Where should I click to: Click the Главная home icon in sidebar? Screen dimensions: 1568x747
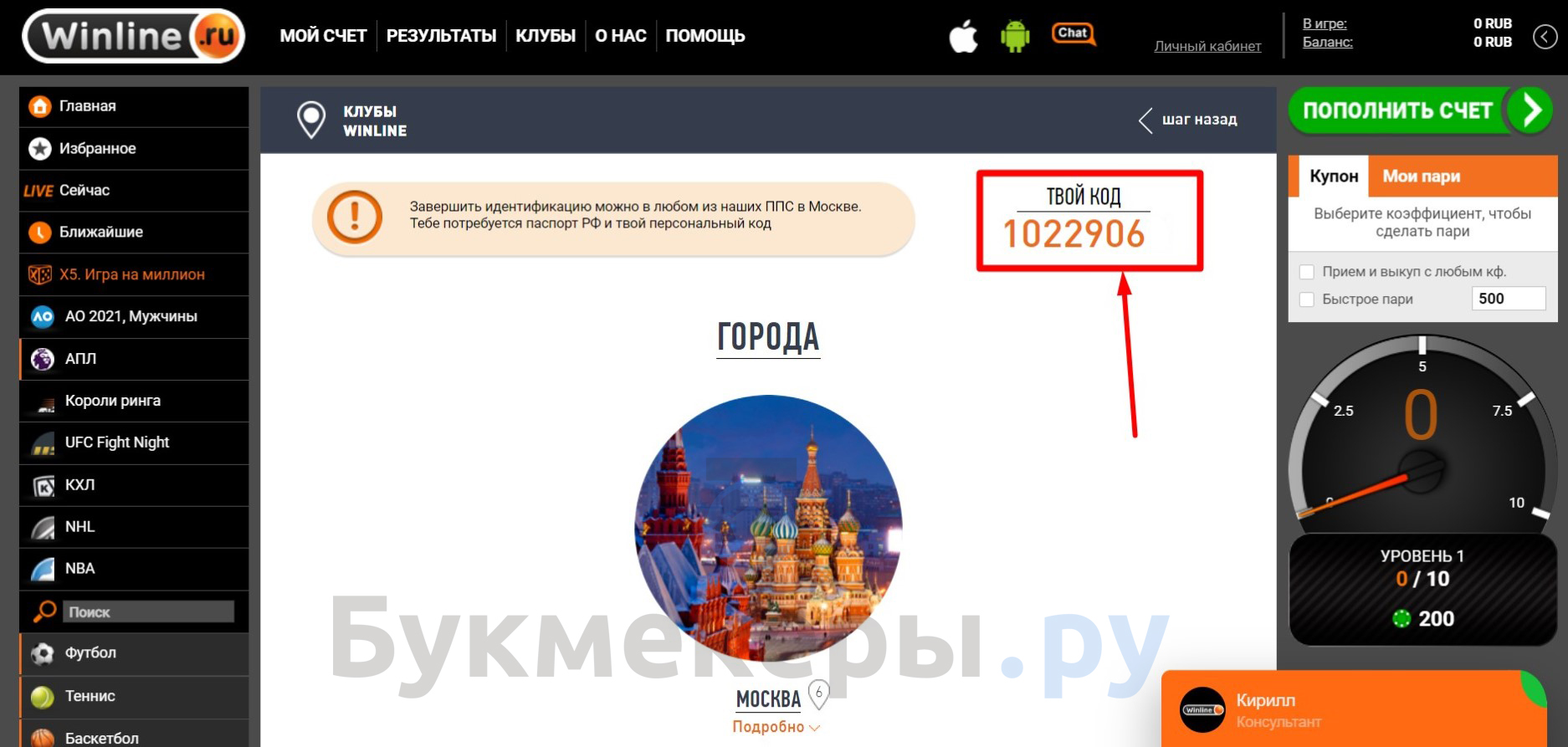(39, 106)
